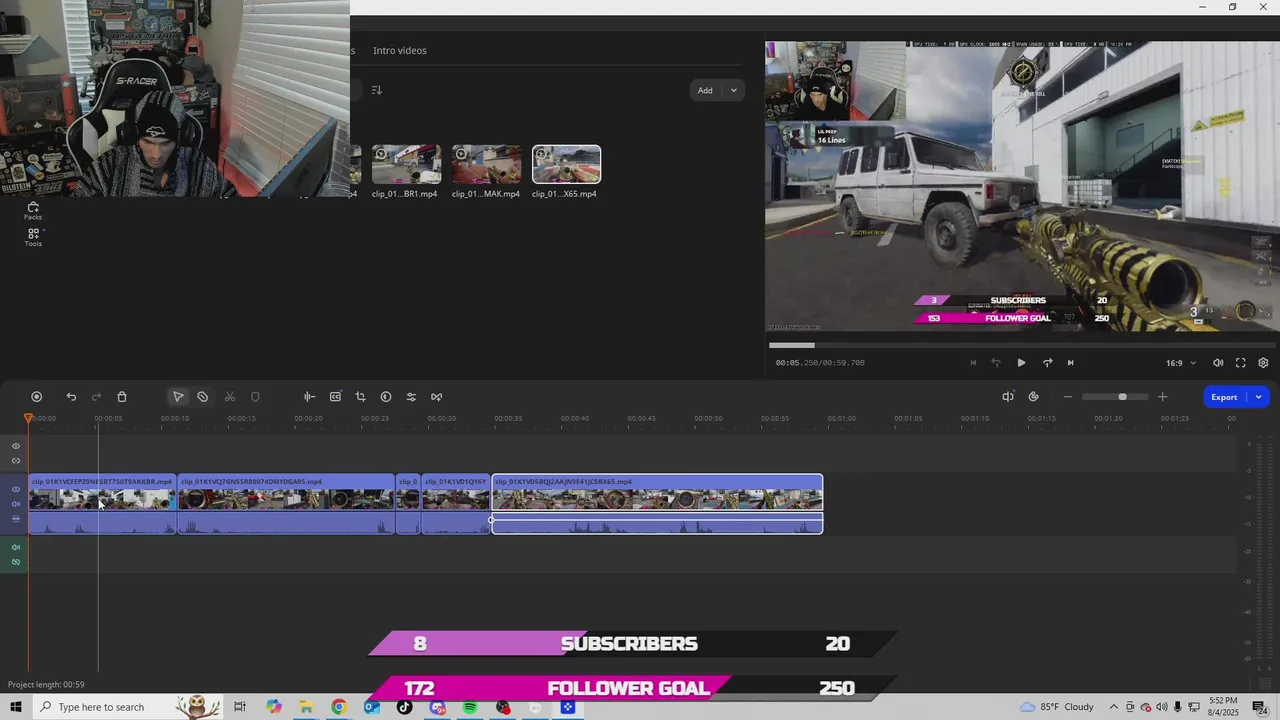Open the 16:9 aspect ratio dropdown
Screen dimensions: 1280x720
(x=1180, y=363)
